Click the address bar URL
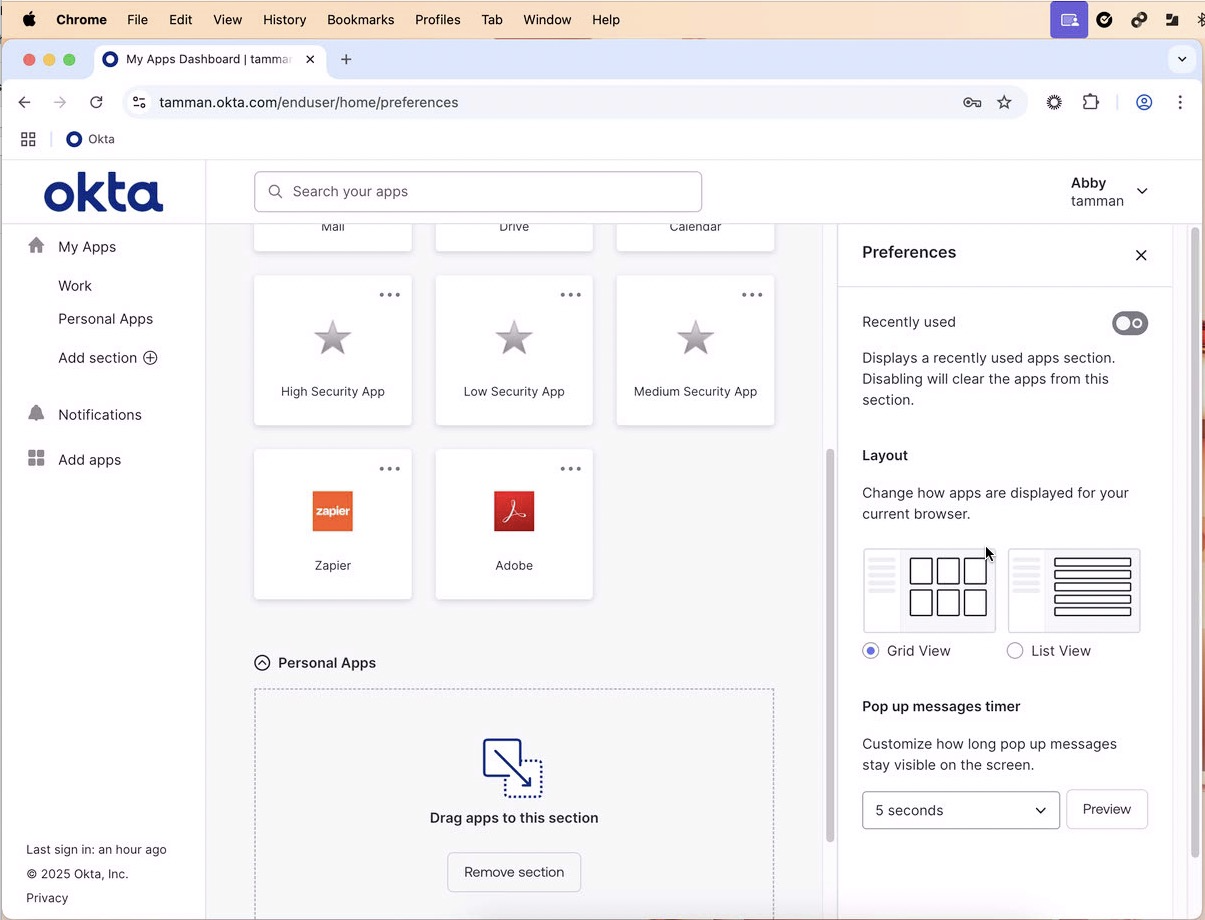Screen dimensions: 1205x920 309,102
